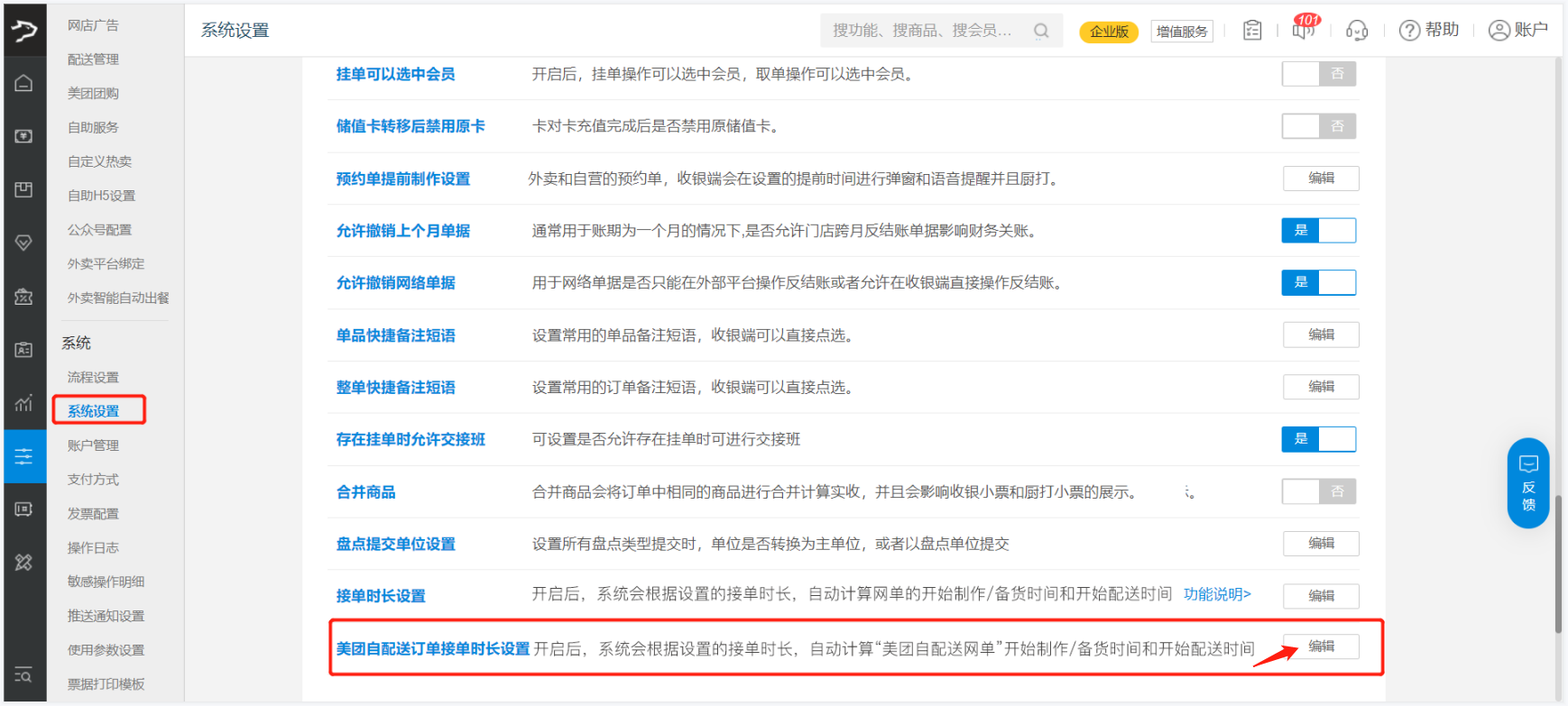
Task: Open 发票配置 menu item
Action: pos(93,514)
